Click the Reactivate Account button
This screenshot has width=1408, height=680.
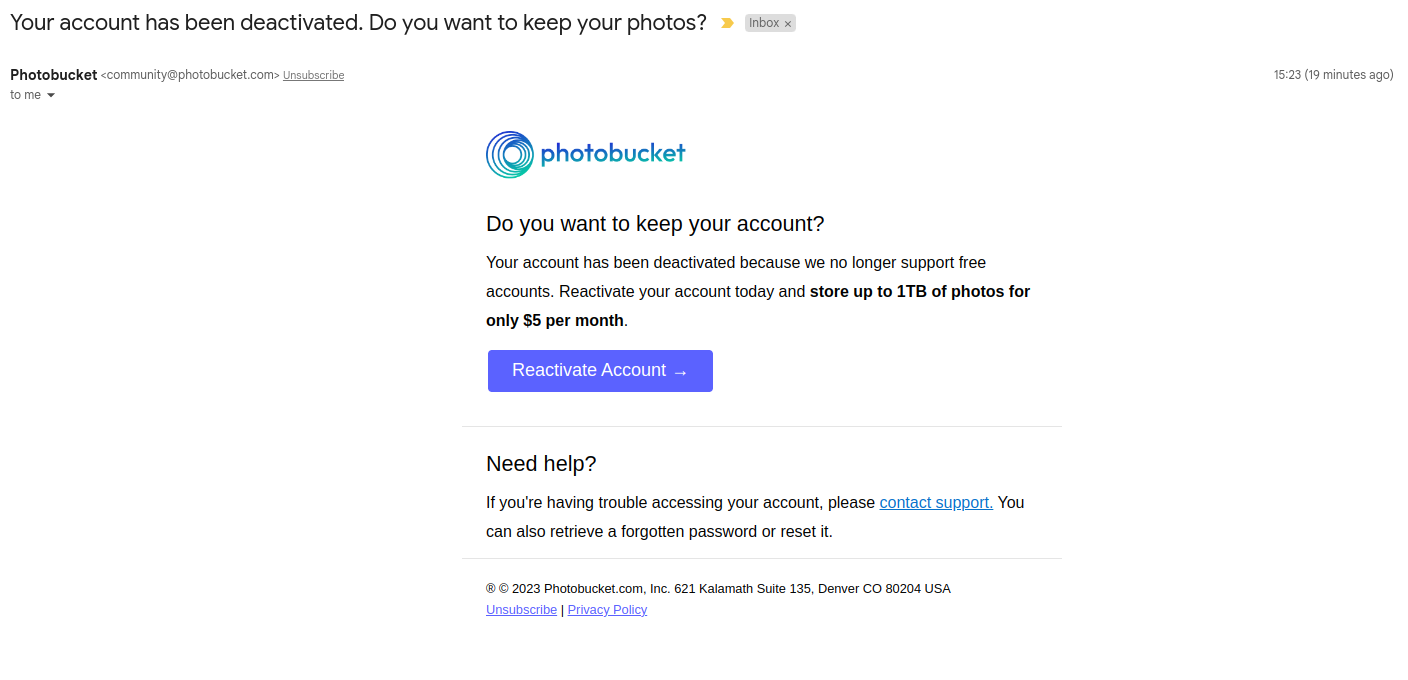coord(600,371)
